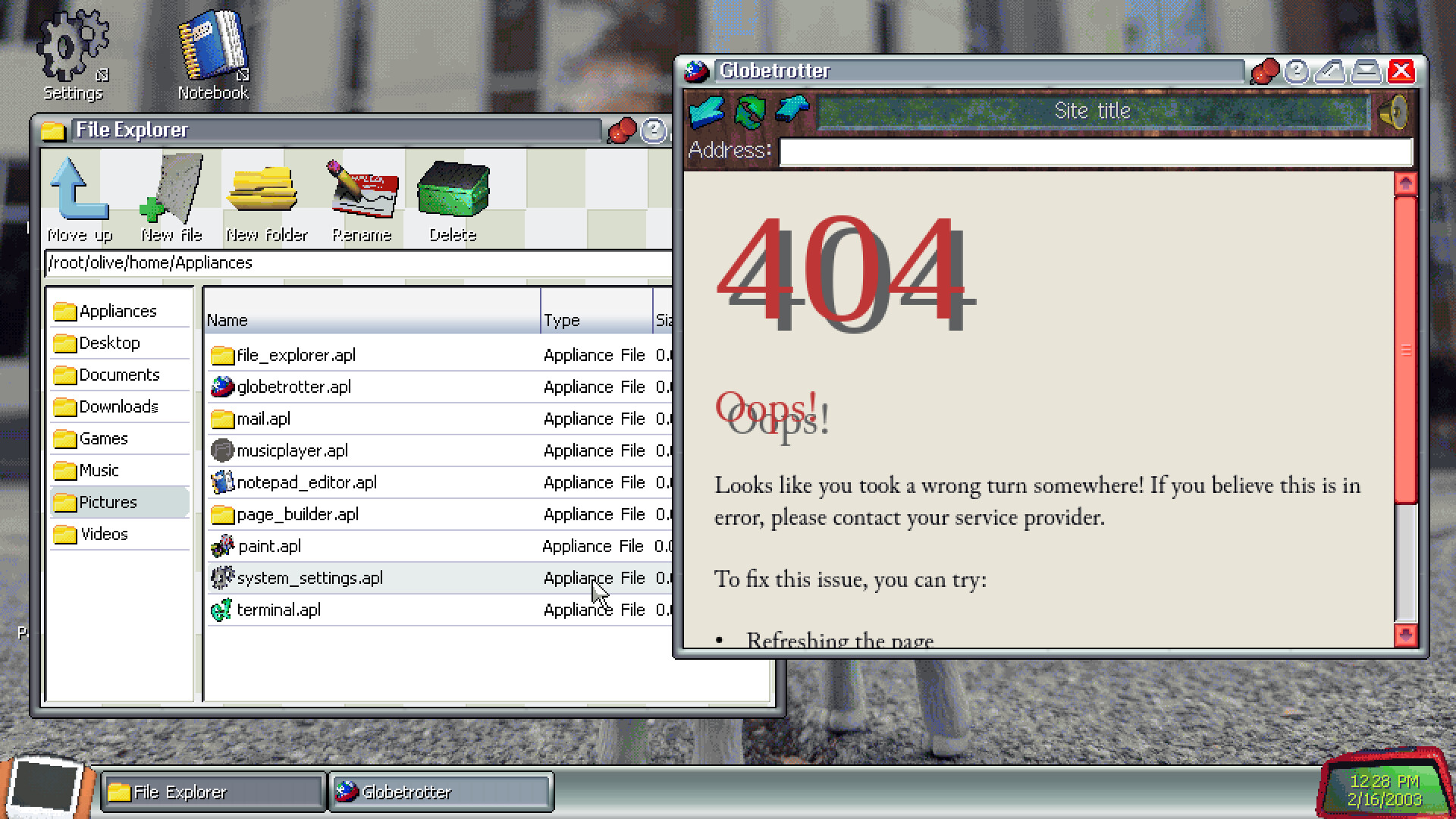This screenshot has width=1456, height=819.
Task: Select the Rename tool in File Explorer
Action: pos(362,190)
